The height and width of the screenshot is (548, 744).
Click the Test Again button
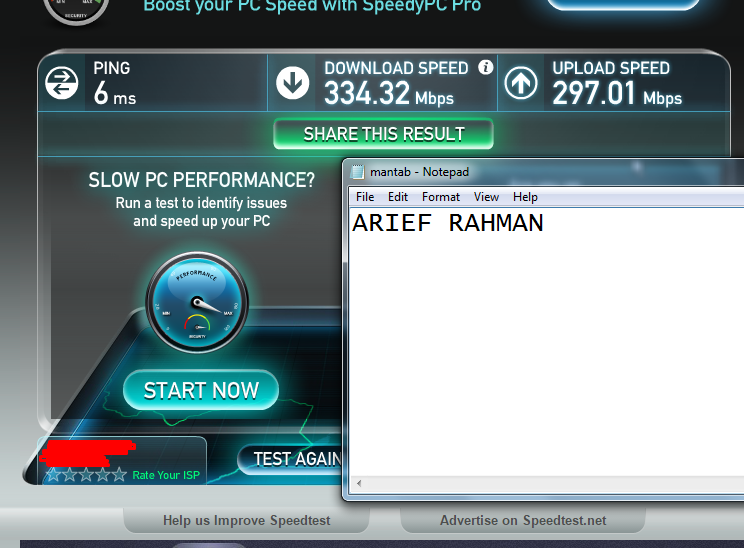(289, 459)
